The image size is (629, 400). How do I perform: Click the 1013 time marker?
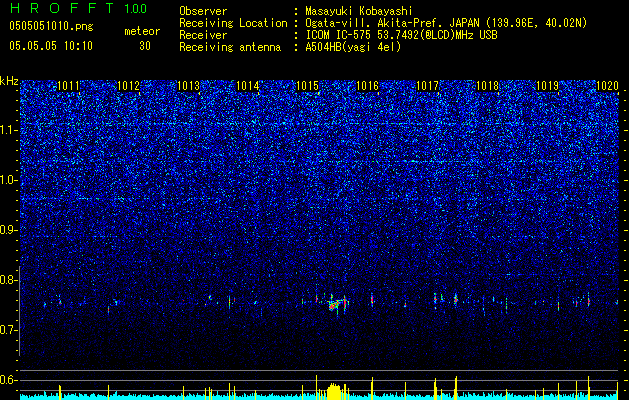(188, 86)
